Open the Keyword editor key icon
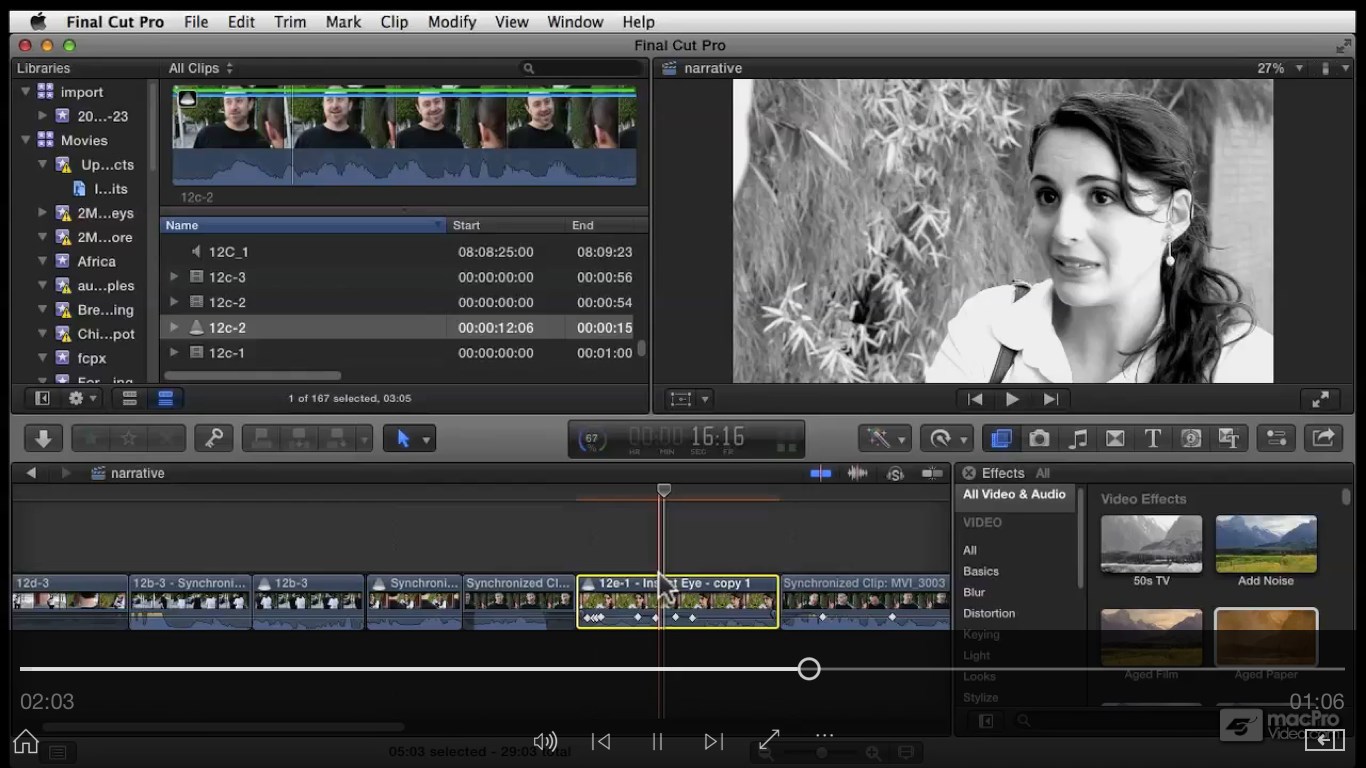The width and height of the screenshot is (1366, 768). coord(214,438)
